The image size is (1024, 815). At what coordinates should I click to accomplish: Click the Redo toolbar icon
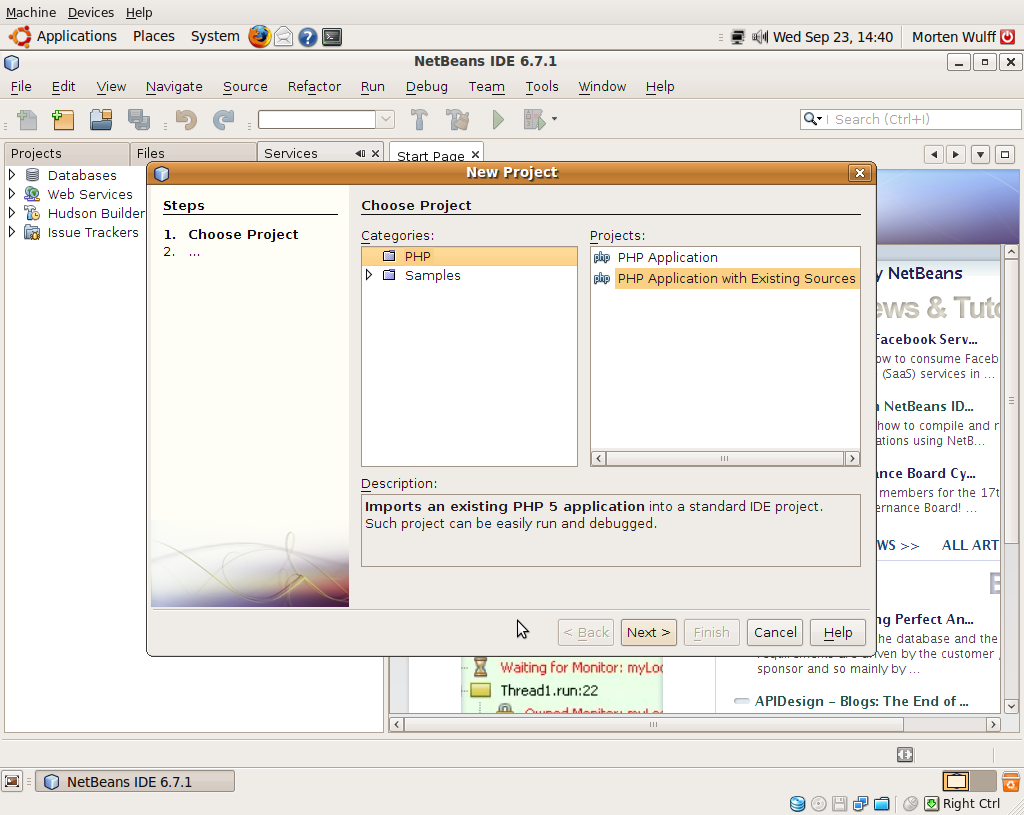click(x=223, y=120)
